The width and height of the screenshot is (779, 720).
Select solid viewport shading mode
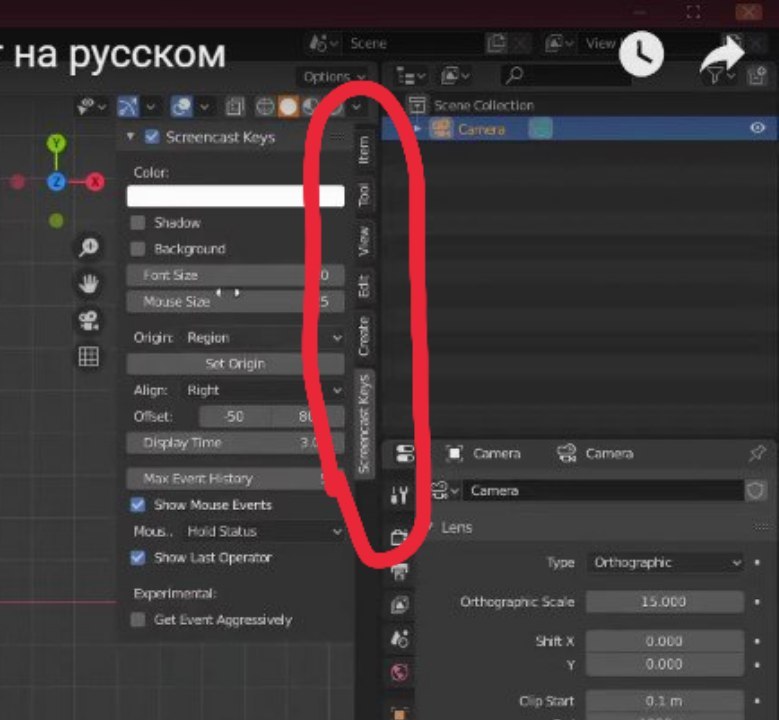[288, 106]
